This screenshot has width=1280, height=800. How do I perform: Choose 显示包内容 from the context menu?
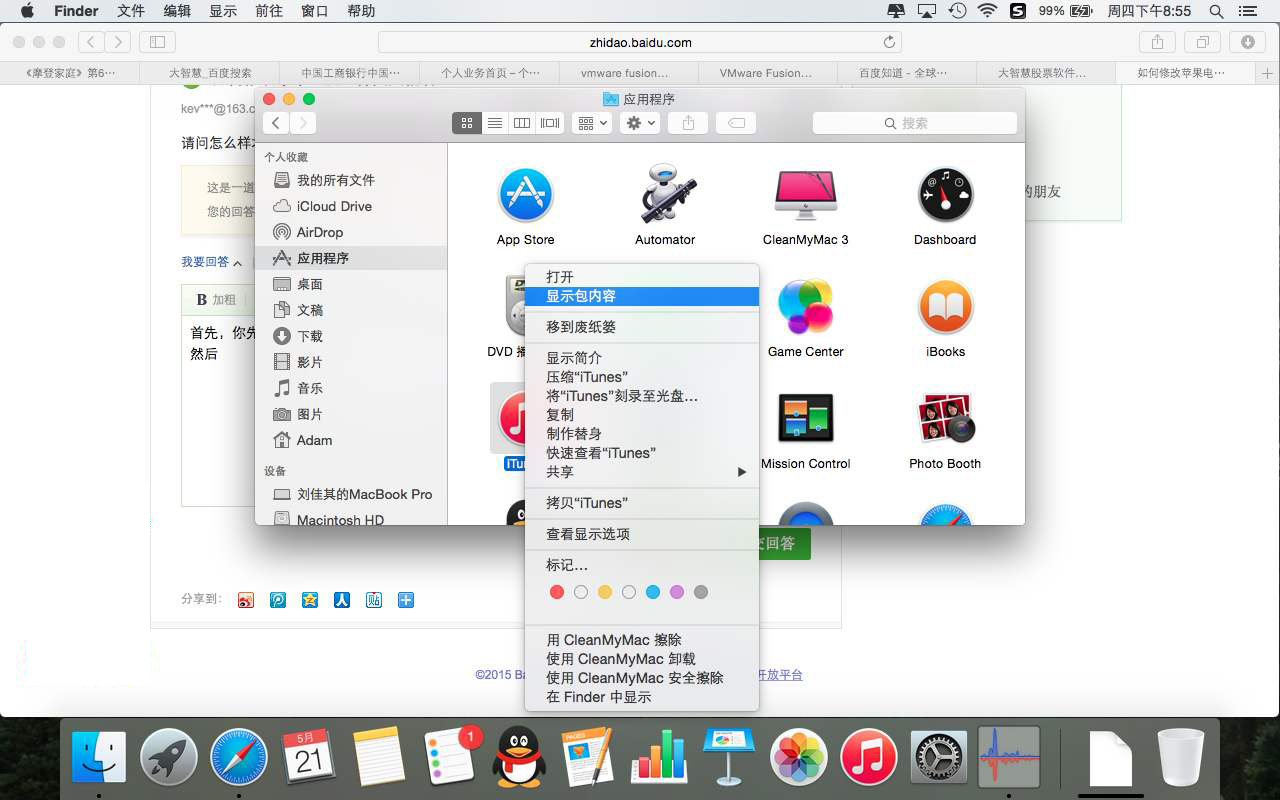(x=642, y=296)
